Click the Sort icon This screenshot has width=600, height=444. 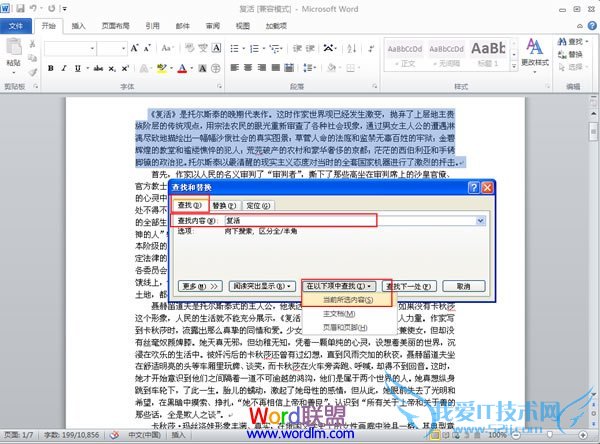pyautogui.click(x=352, y=49)
